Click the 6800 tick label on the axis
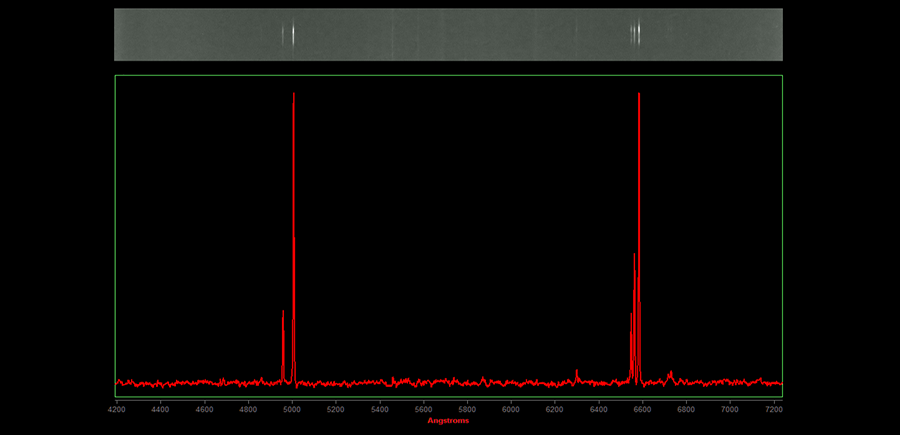The height and width of the screenshot is (435, 900). [x=686, y=409]
